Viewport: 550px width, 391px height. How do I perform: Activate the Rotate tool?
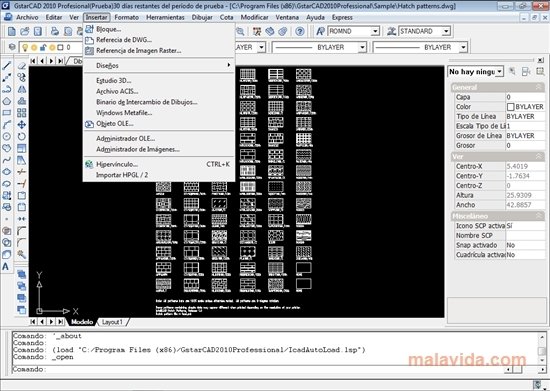[22, 136]
